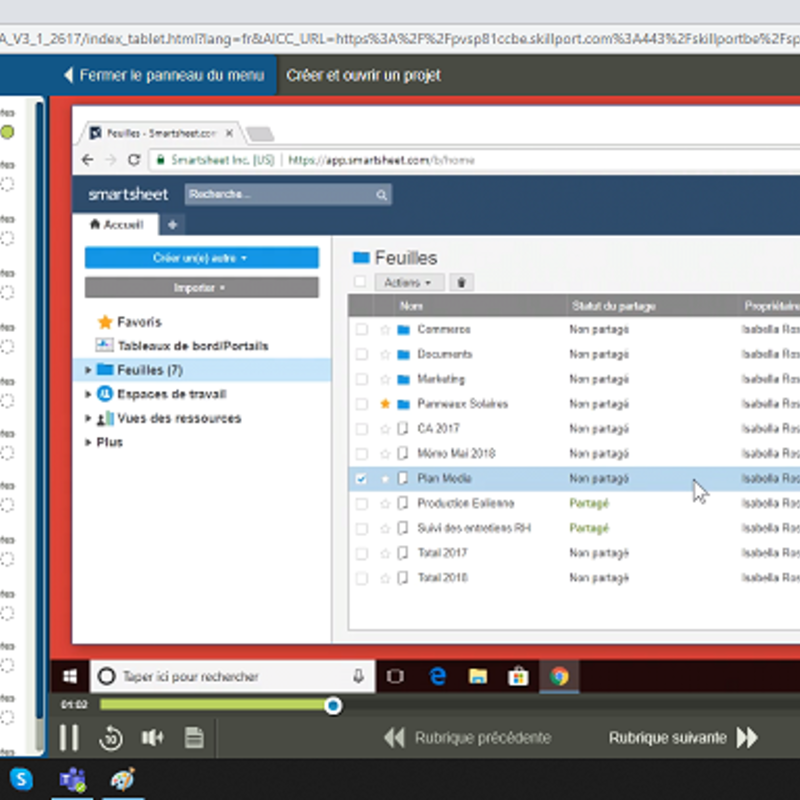Switch to the Accueil tab
The width and height of the screenshot is (800, 800).
116,224
